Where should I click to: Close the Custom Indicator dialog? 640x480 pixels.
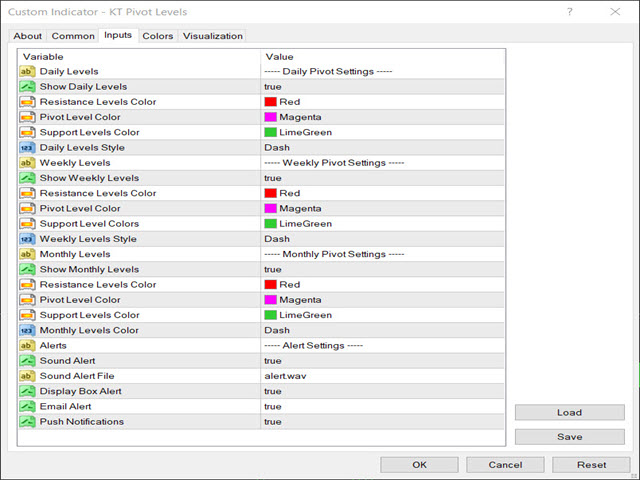615,12
